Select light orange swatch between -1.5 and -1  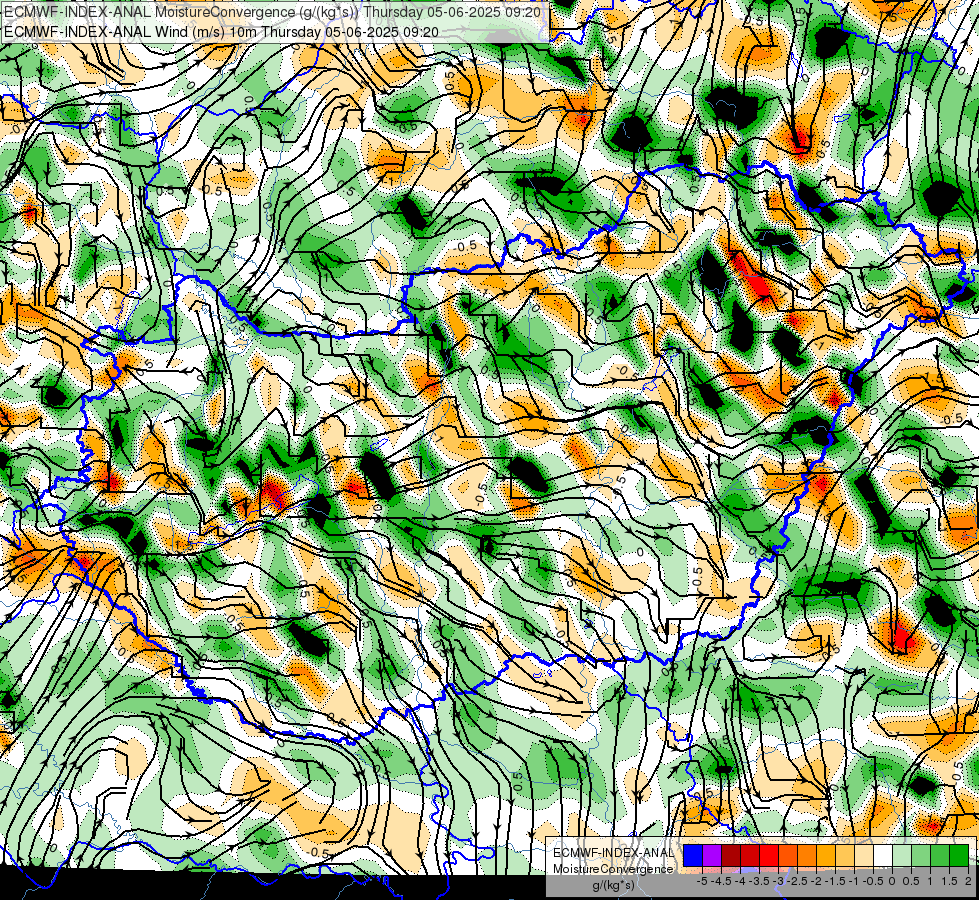click(845, 856)
